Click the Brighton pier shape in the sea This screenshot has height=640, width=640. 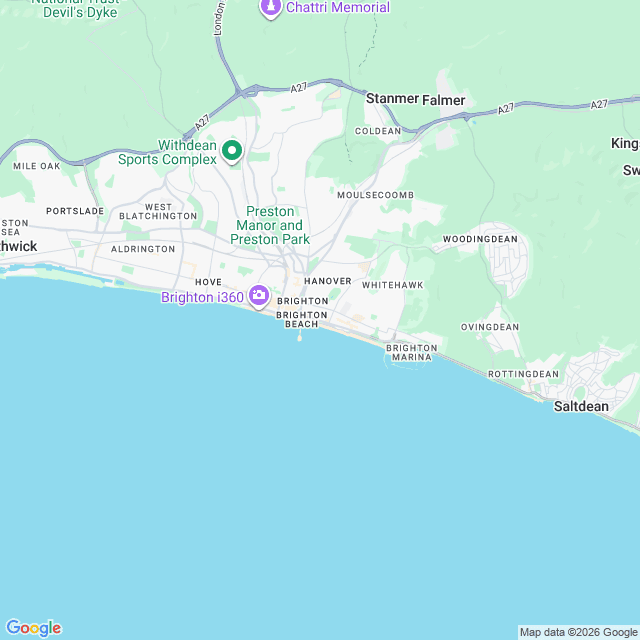(x=300, y=336)
